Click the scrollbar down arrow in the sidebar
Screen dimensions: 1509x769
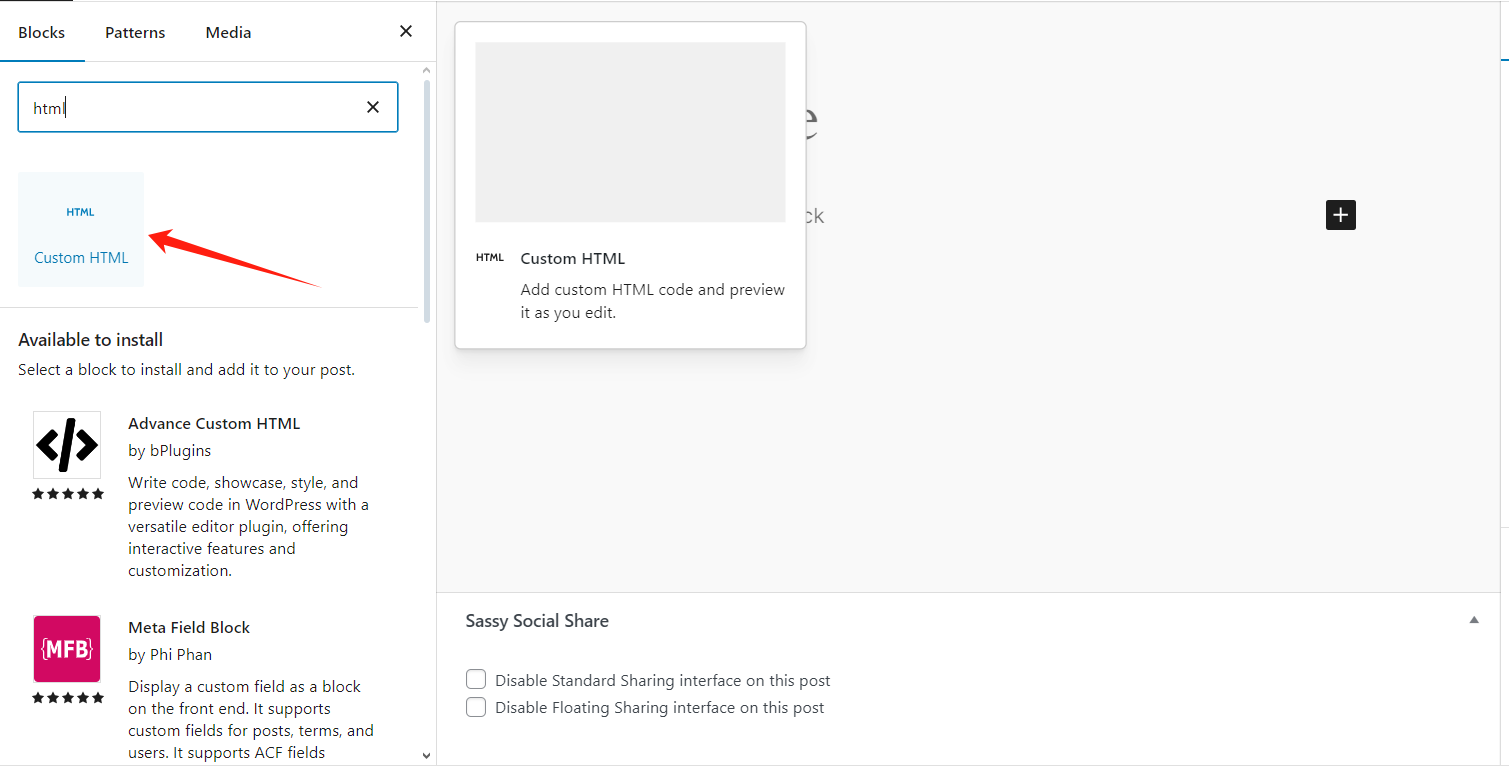(x=426, y=755)
